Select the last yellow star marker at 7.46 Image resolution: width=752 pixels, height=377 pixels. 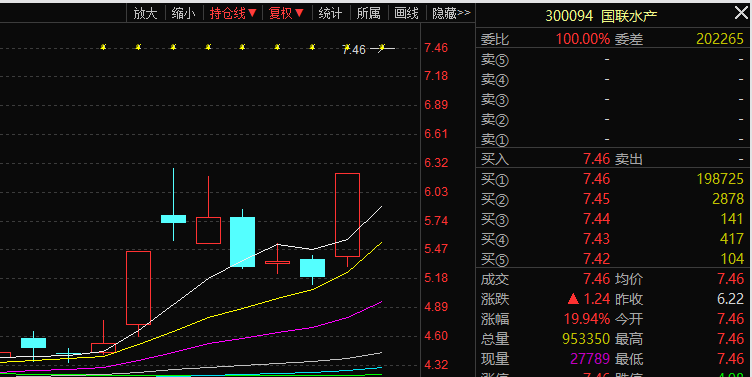[382, 47]
